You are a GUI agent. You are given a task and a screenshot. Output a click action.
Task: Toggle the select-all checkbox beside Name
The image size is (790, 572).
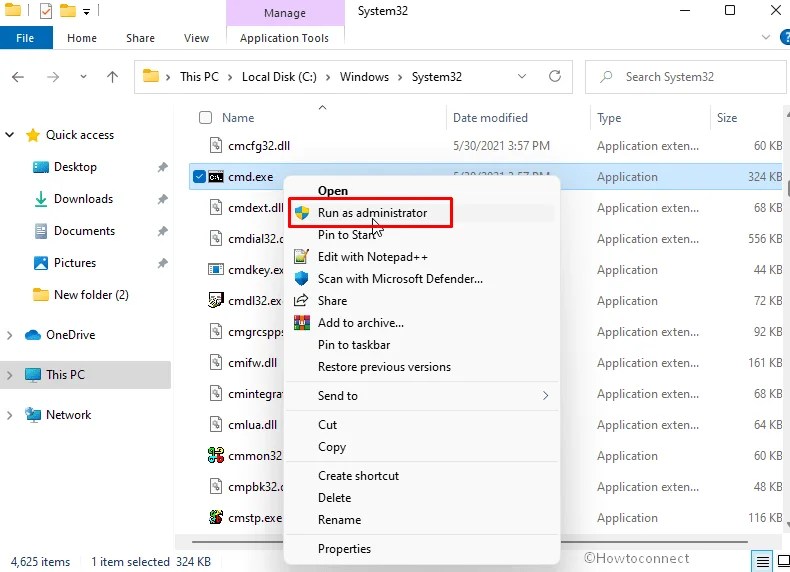(x=205, y=117)
